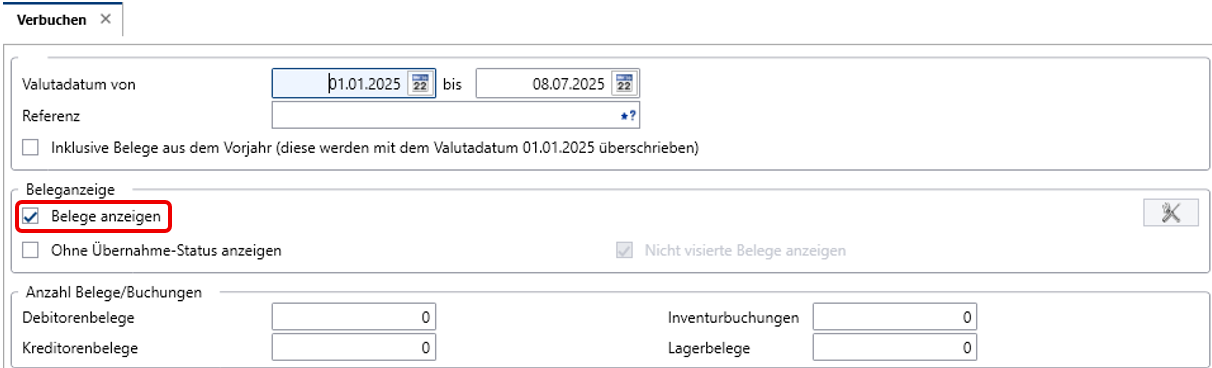
Task: Click the Belege anzeigen label text
Action: (105, 216)
